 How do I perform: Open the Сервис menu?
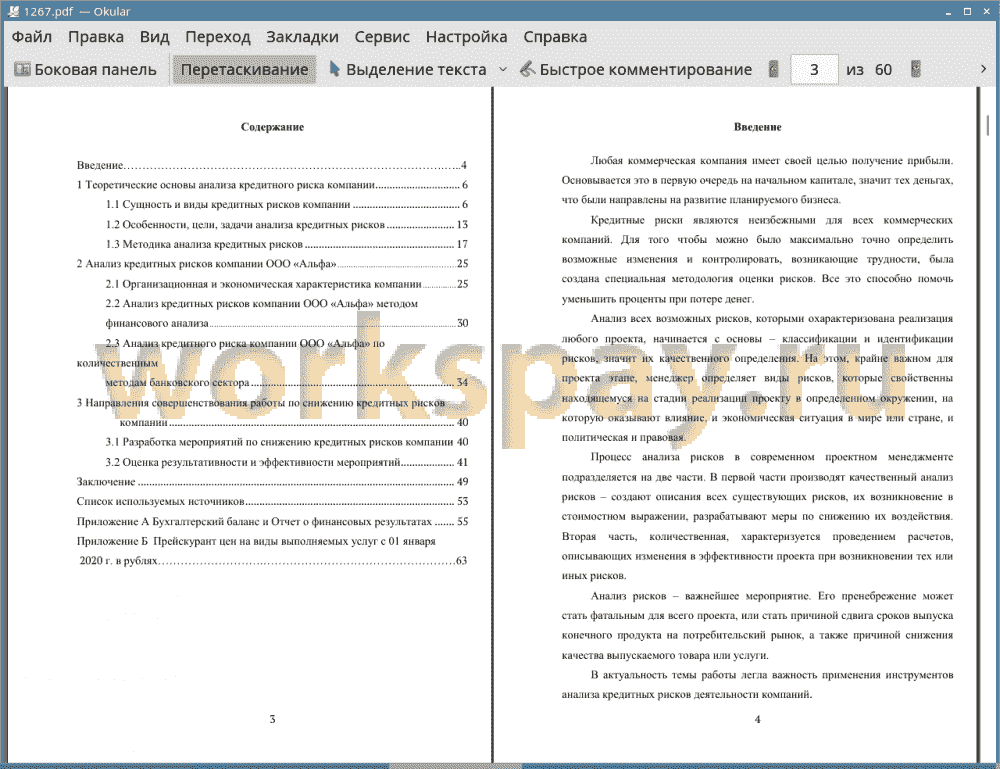pos(382,37)
